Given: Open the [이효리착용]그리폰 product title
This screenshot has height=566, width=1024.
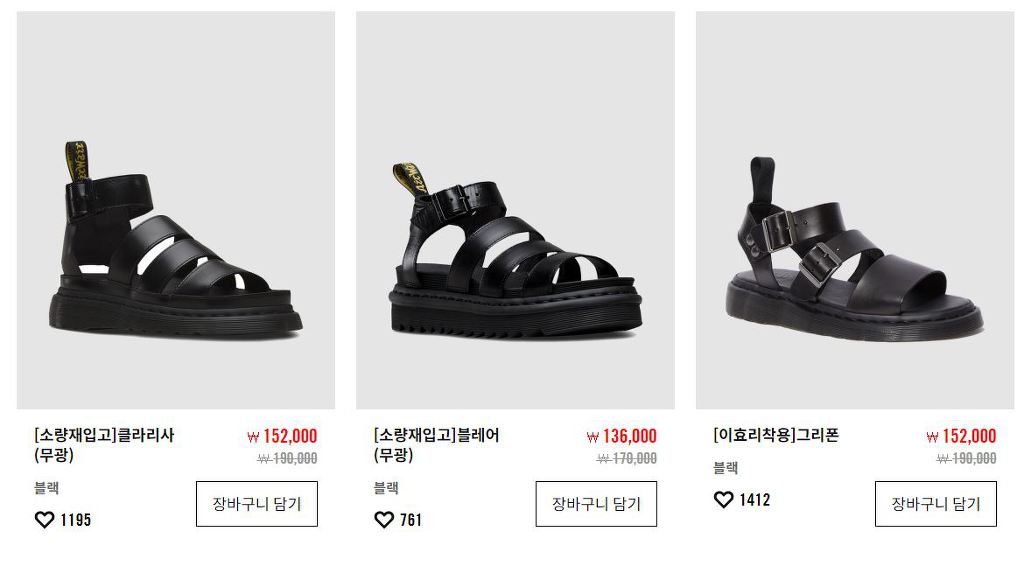Looking at the screenshot, I should (776, 435).
